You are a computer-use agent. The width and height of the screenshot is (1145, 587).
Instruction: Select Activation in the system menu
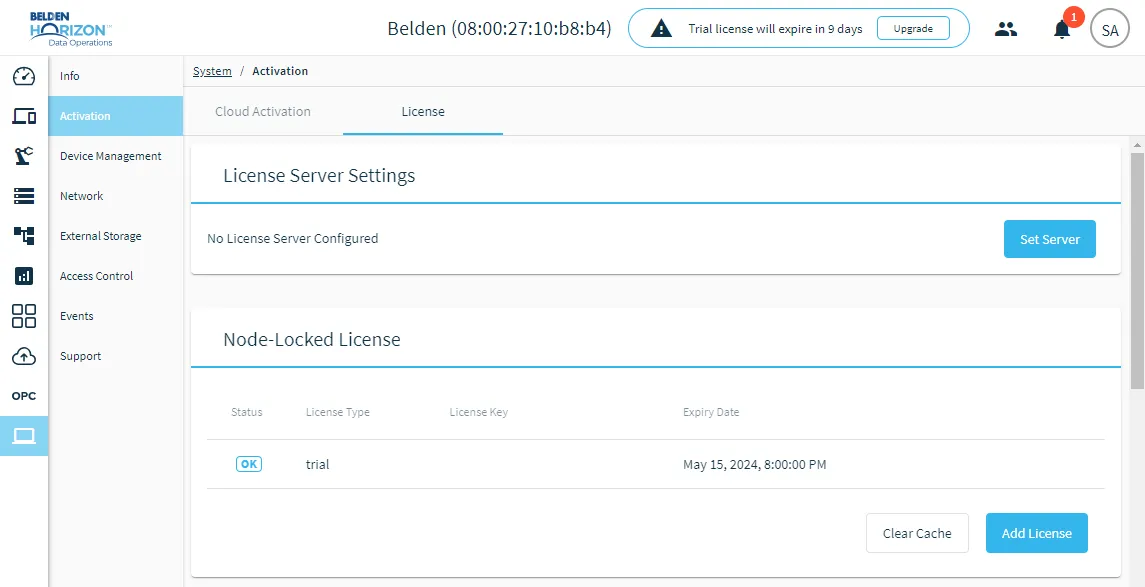pos(115,116)
